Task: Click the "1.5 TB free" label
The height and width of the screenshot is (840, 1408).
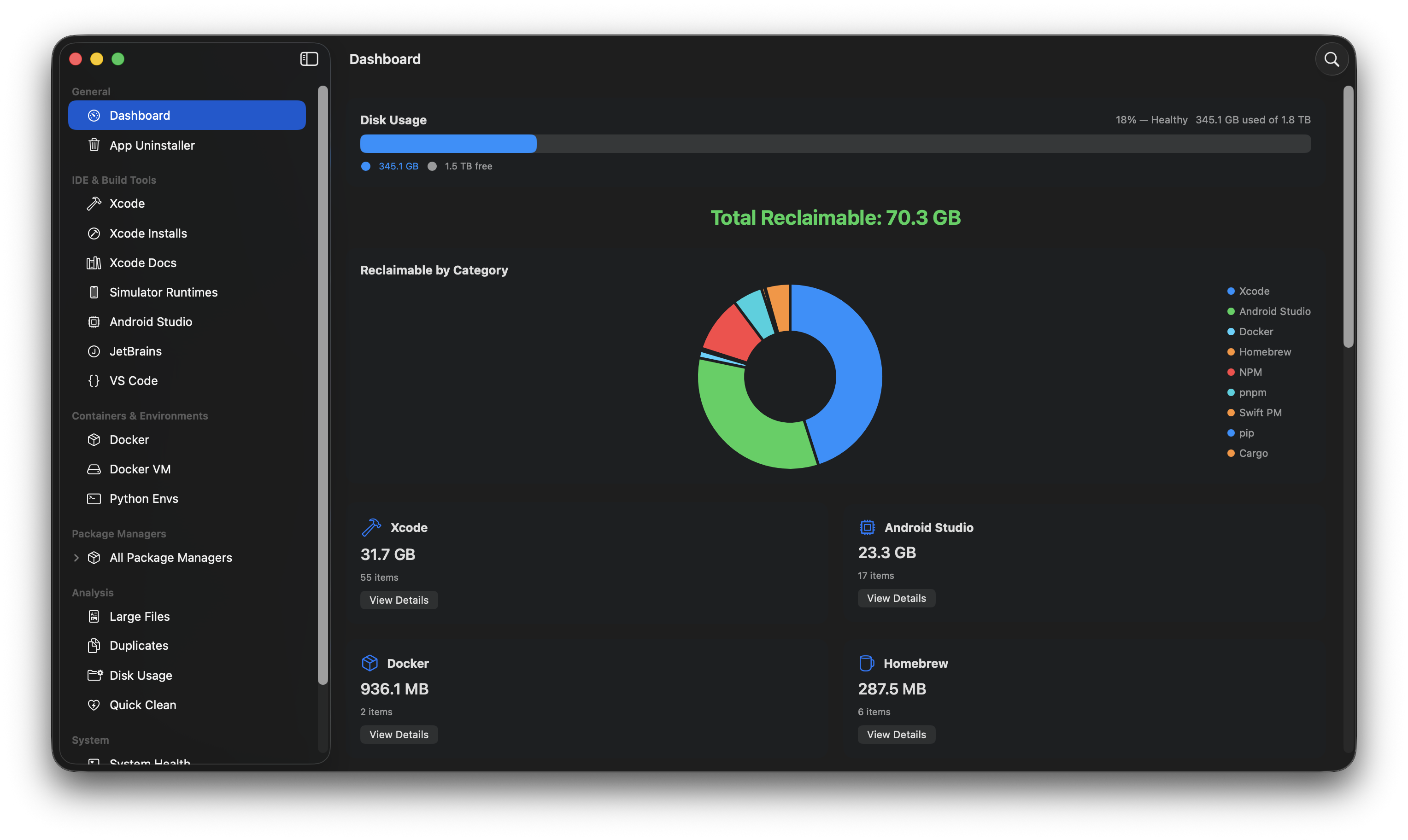Action: point(468,166)
